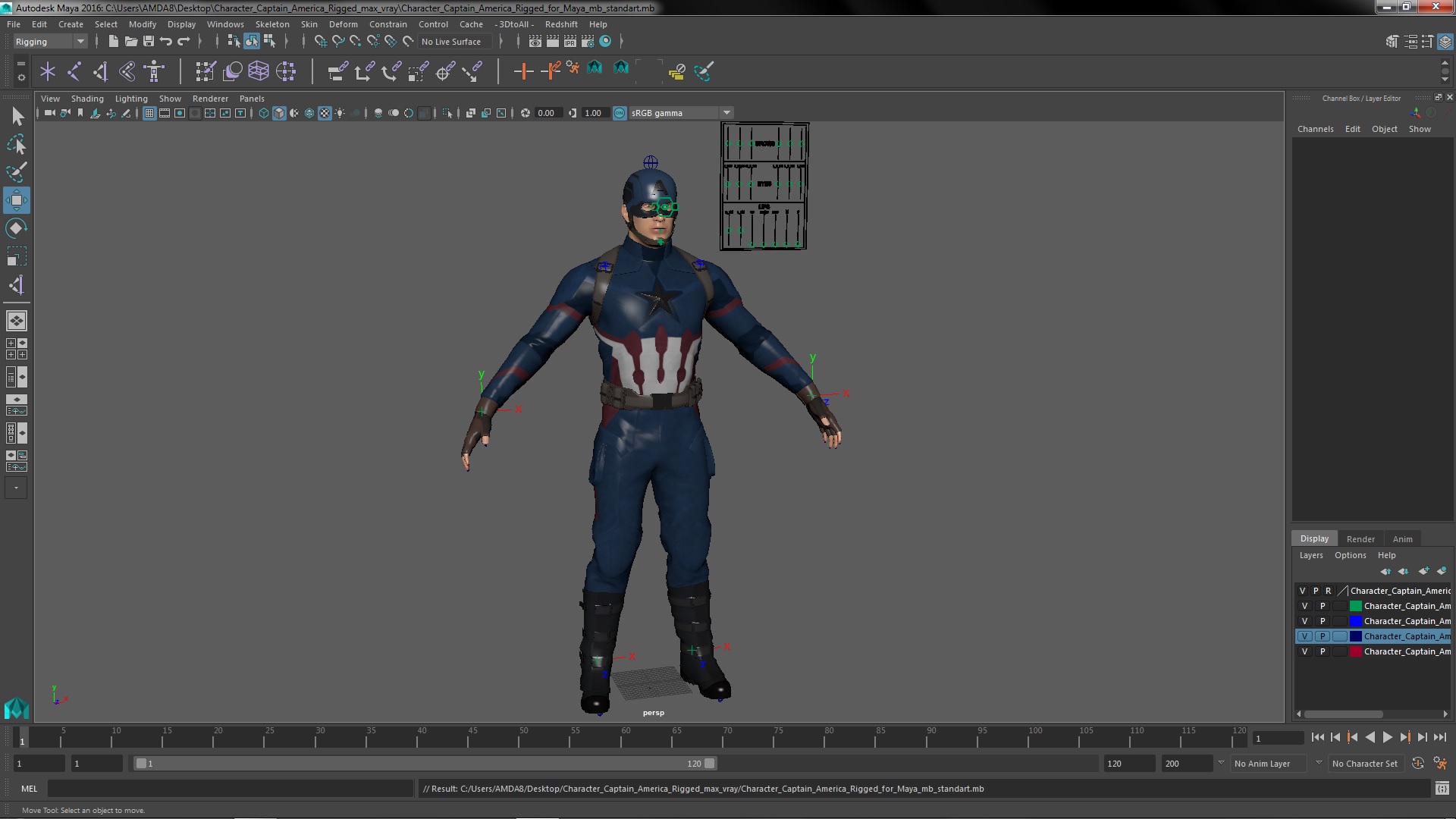Open the sRGB gamma view transform dropdown
1456x819 pixels.
pos(681,113)
